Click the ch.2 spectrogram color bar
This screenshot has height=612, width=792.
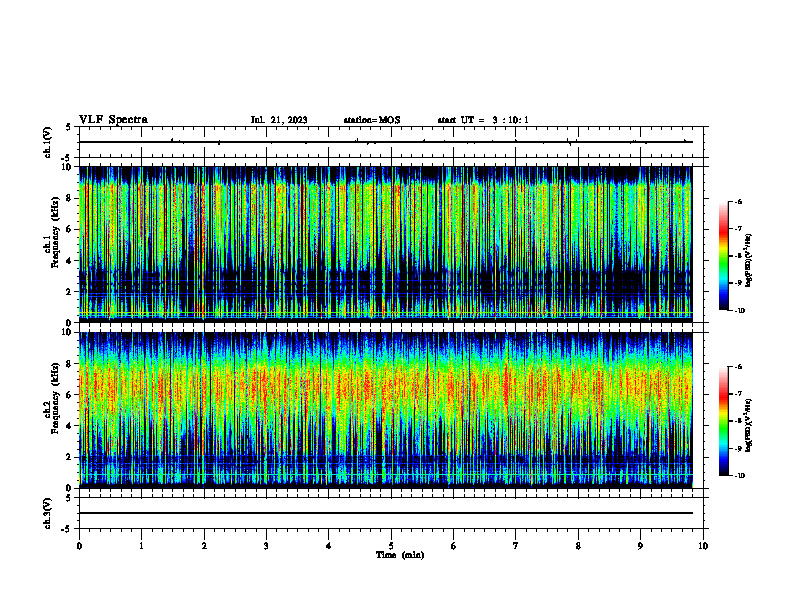pyautogui.click(x=723, y=421)
